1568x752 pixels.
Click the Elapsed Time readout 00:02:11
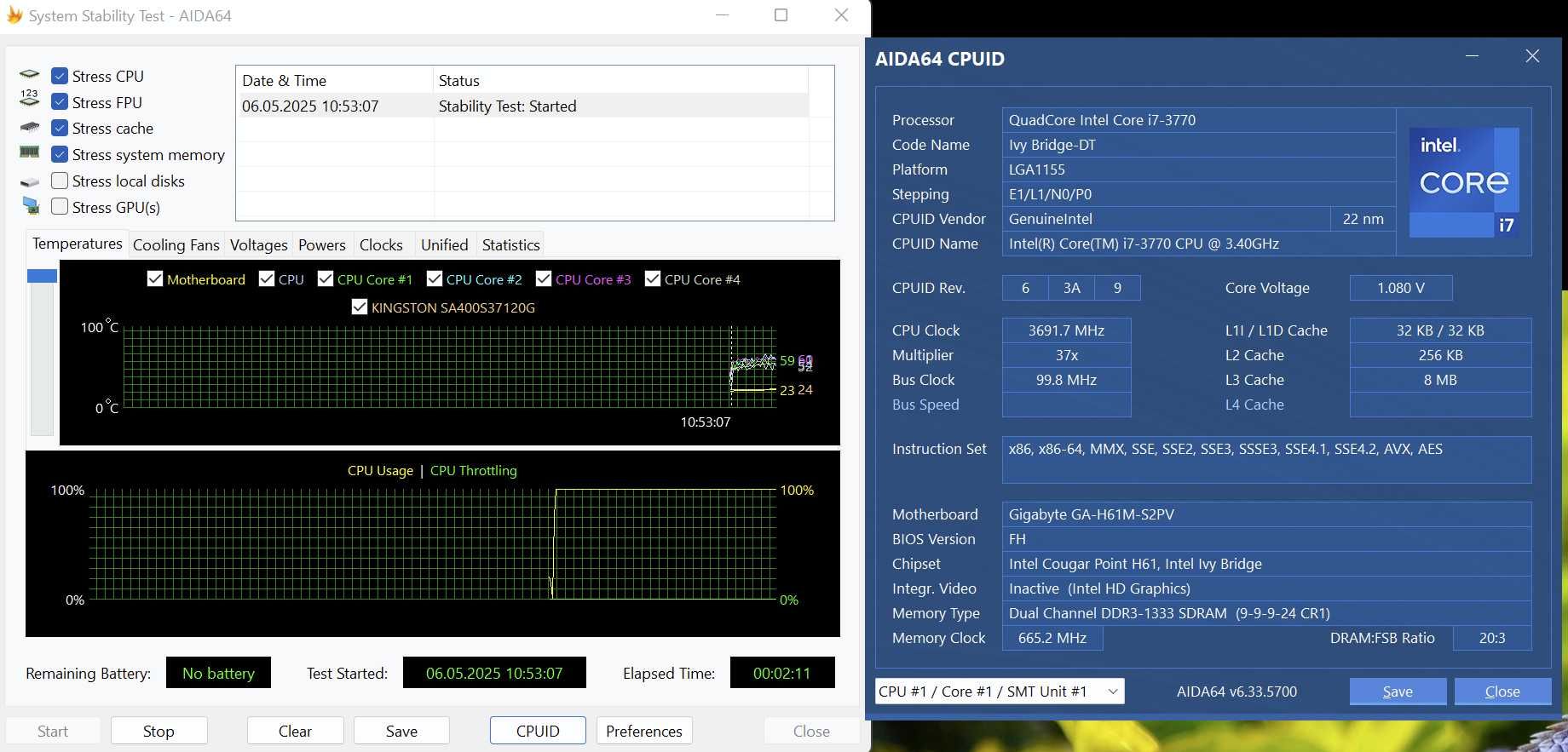tap(782, 673)
